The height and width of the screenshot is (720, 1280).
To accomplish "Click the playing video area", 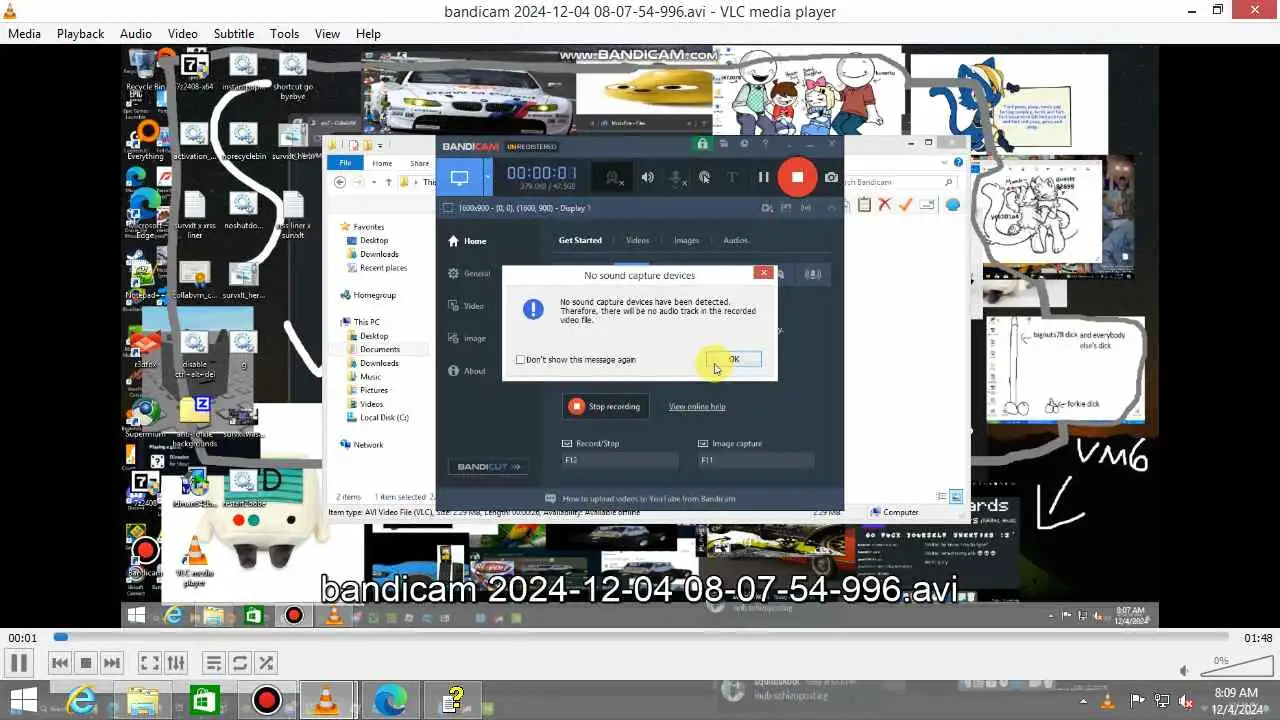I will tap(640, 335).
